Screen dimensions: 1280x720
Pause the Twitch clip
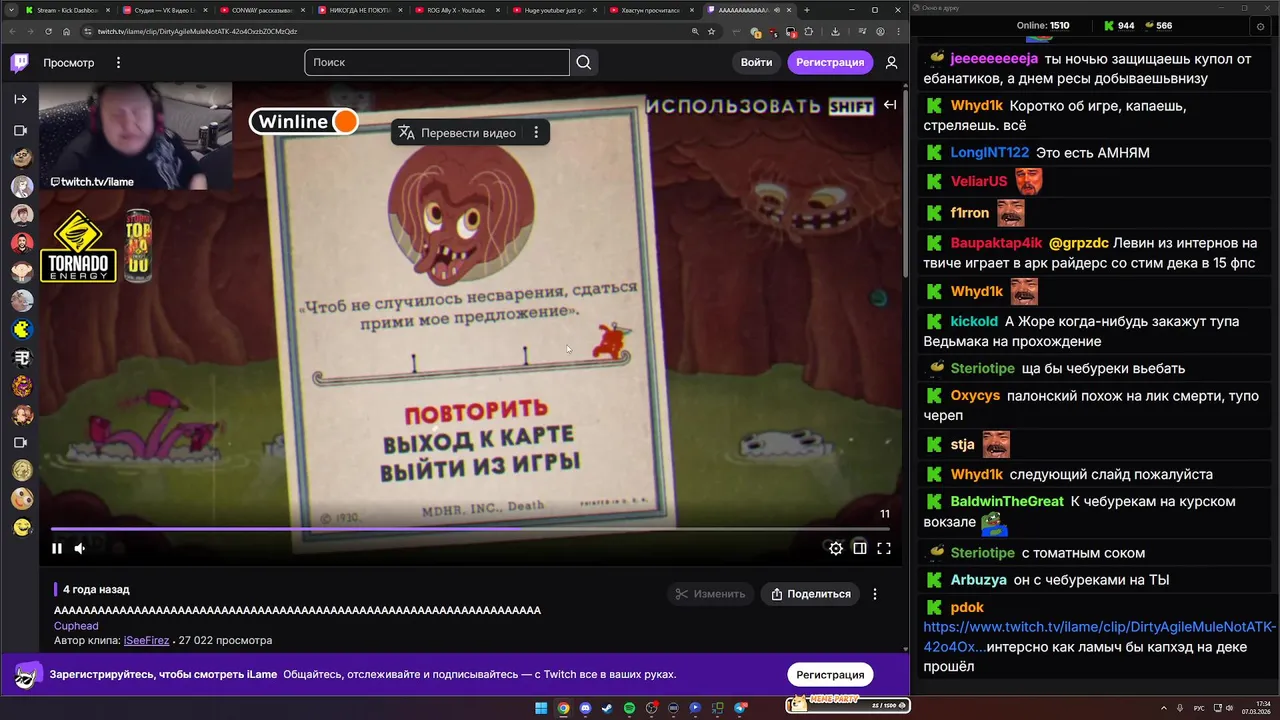coord(57,548)
